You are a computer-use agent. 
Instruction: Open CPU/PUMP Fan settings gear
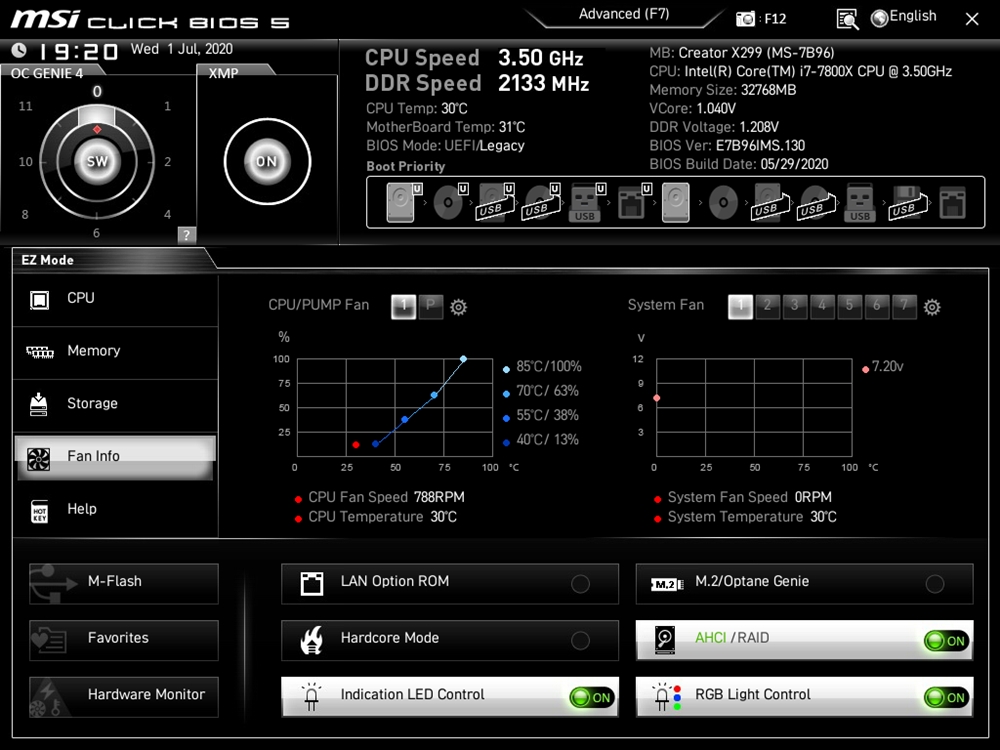459,307
